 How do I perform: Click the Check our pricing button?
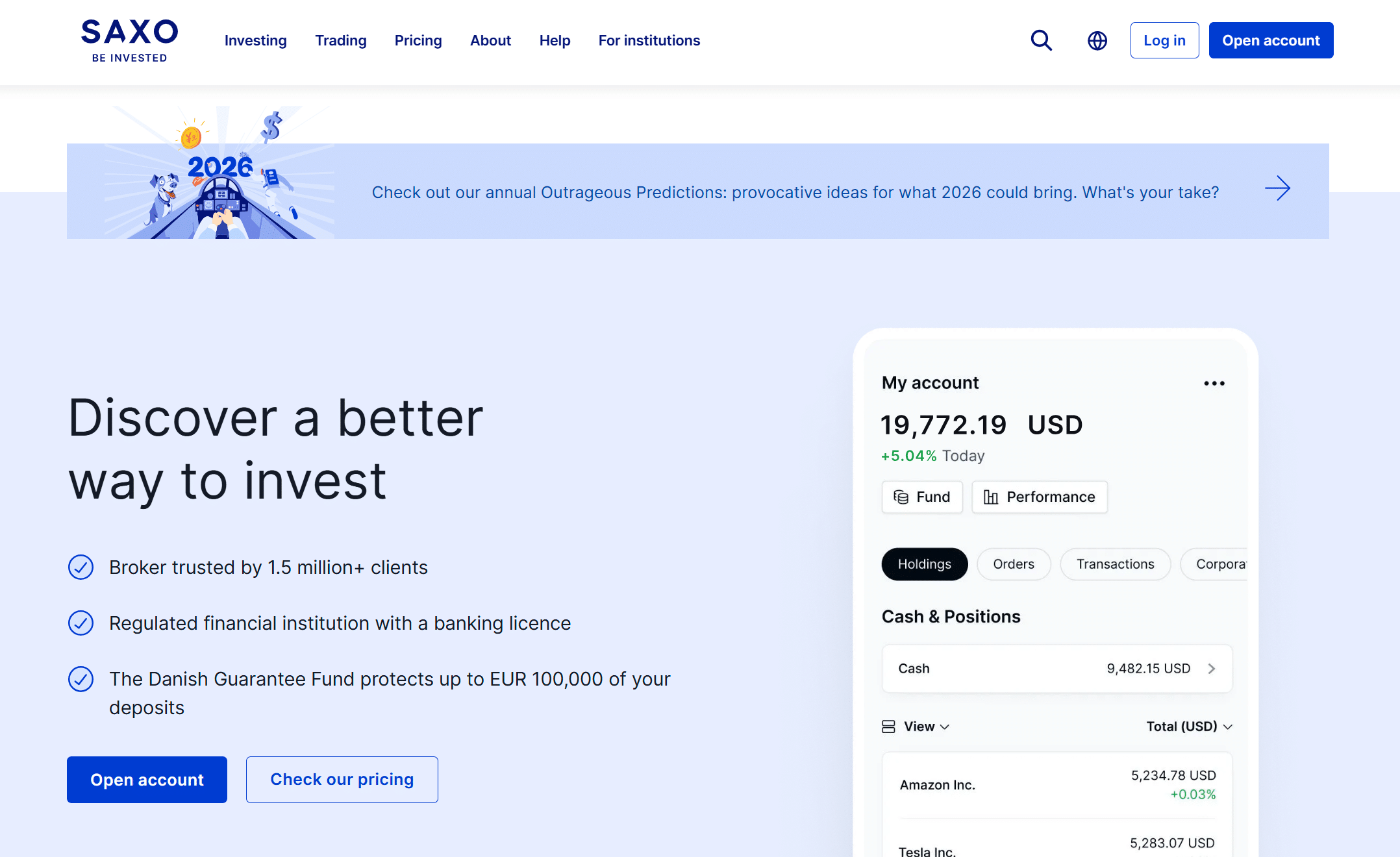pos(342,779)
